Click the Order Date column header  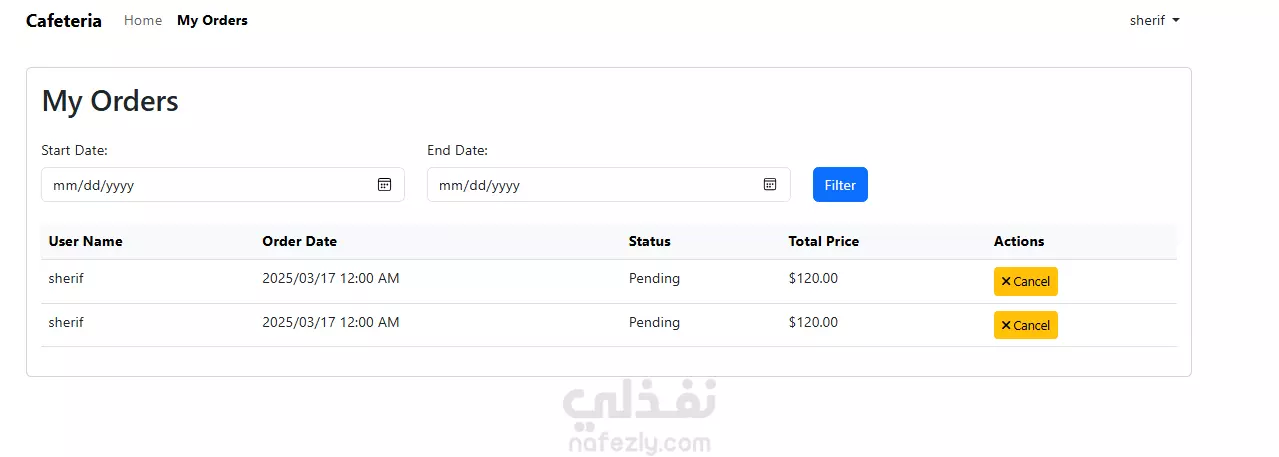299,241
